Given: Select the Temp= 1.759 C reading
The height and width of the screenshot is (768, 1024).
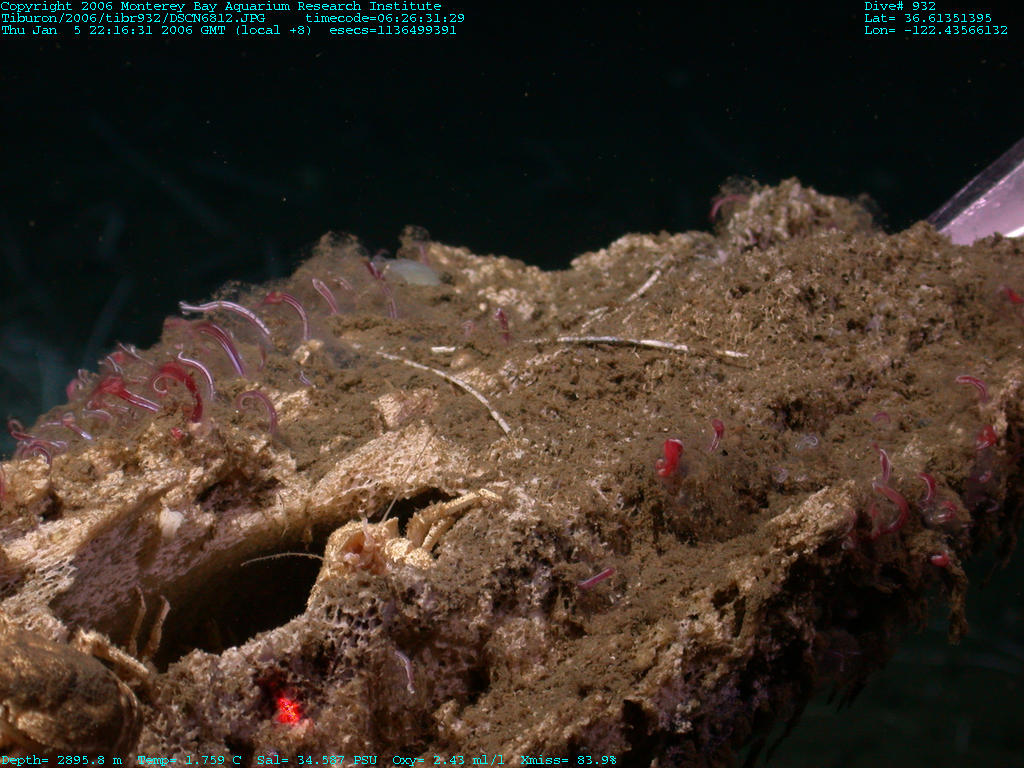Looking at the screenshot, I should click(190, 760).
